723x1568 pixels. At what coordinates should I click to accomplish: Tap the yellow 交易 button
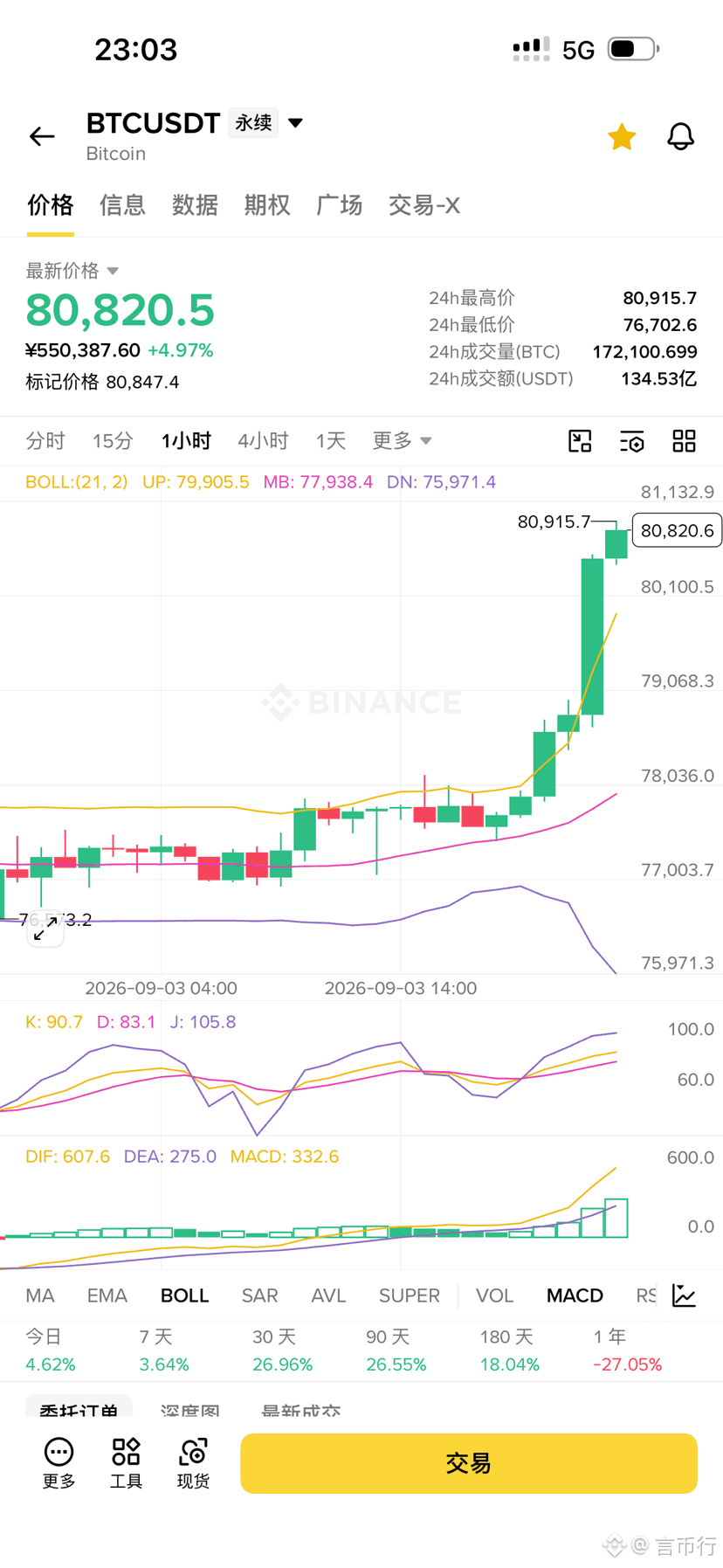click(x=469, y=1463)
